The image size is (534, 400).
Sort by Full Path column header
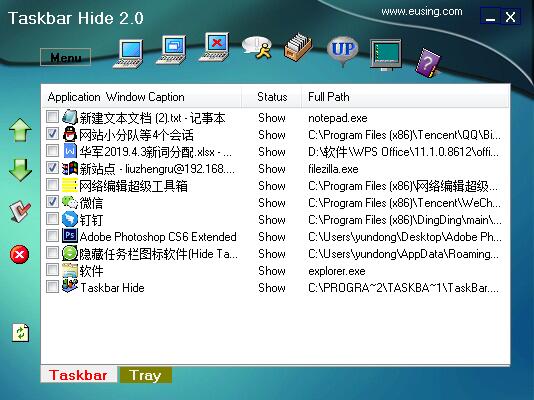point(405,97)
